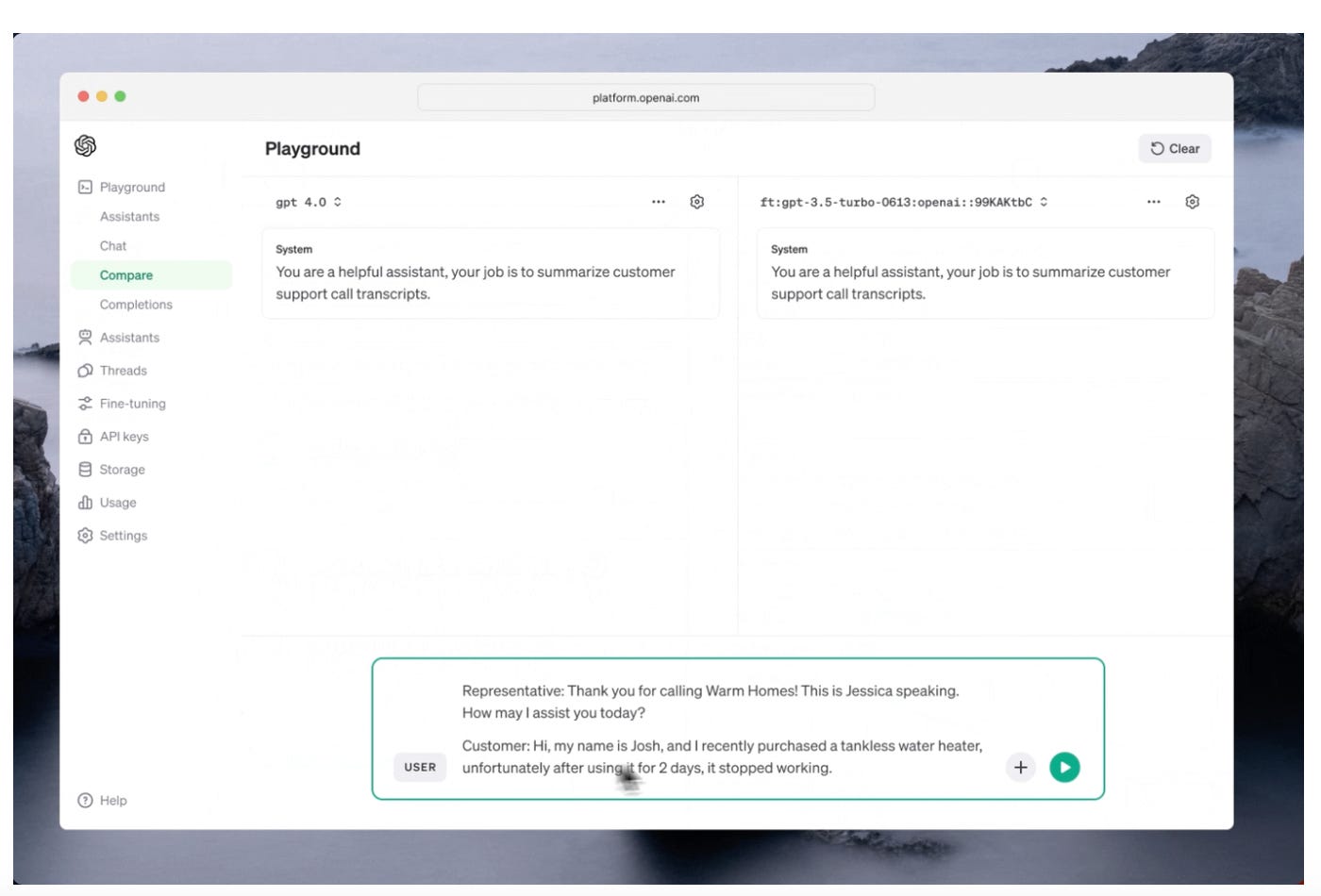
Task: Open the OpenAI logo home icon
Action: click(x=84, y=145)
